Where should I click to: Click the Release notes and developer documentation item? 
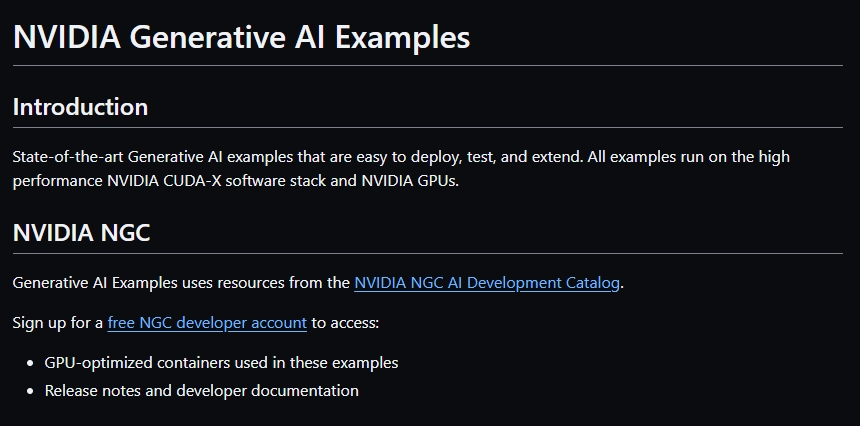click(201, 391)
